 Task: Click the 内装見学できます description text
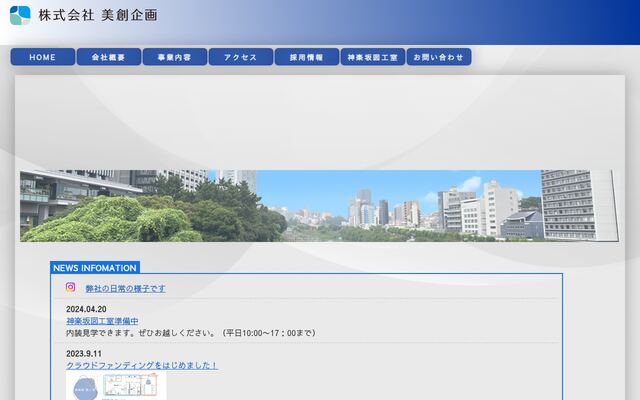191,333
